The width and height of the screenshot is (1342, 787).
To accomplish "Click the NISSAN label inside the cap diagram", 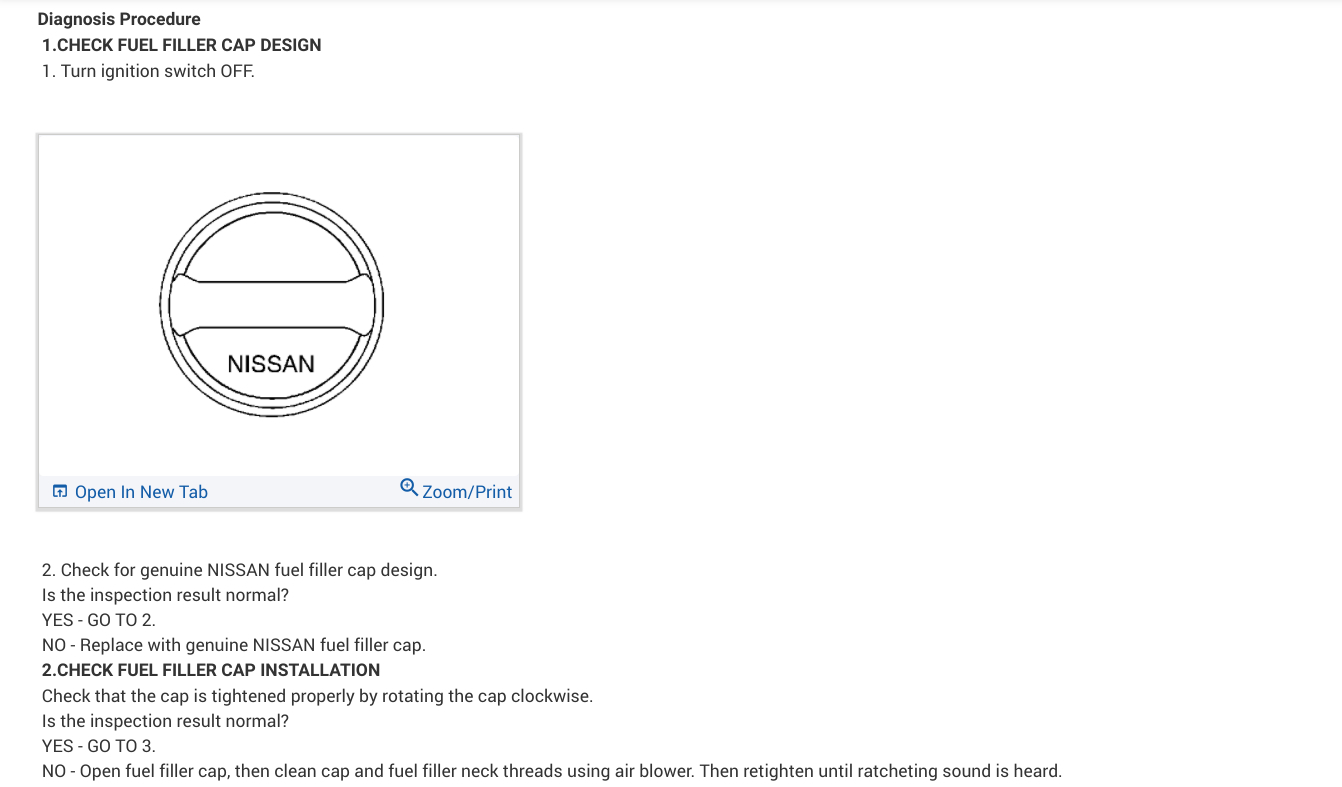I will click(271, 364).
